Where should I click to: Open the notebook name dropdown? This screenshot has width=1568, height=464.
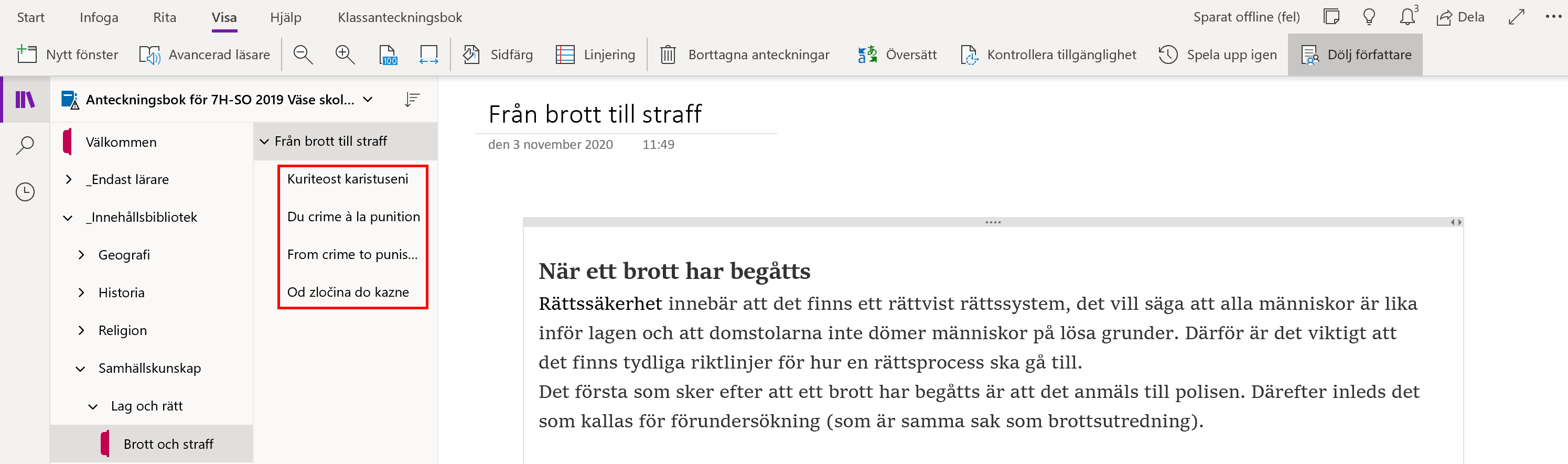(368, 99)
